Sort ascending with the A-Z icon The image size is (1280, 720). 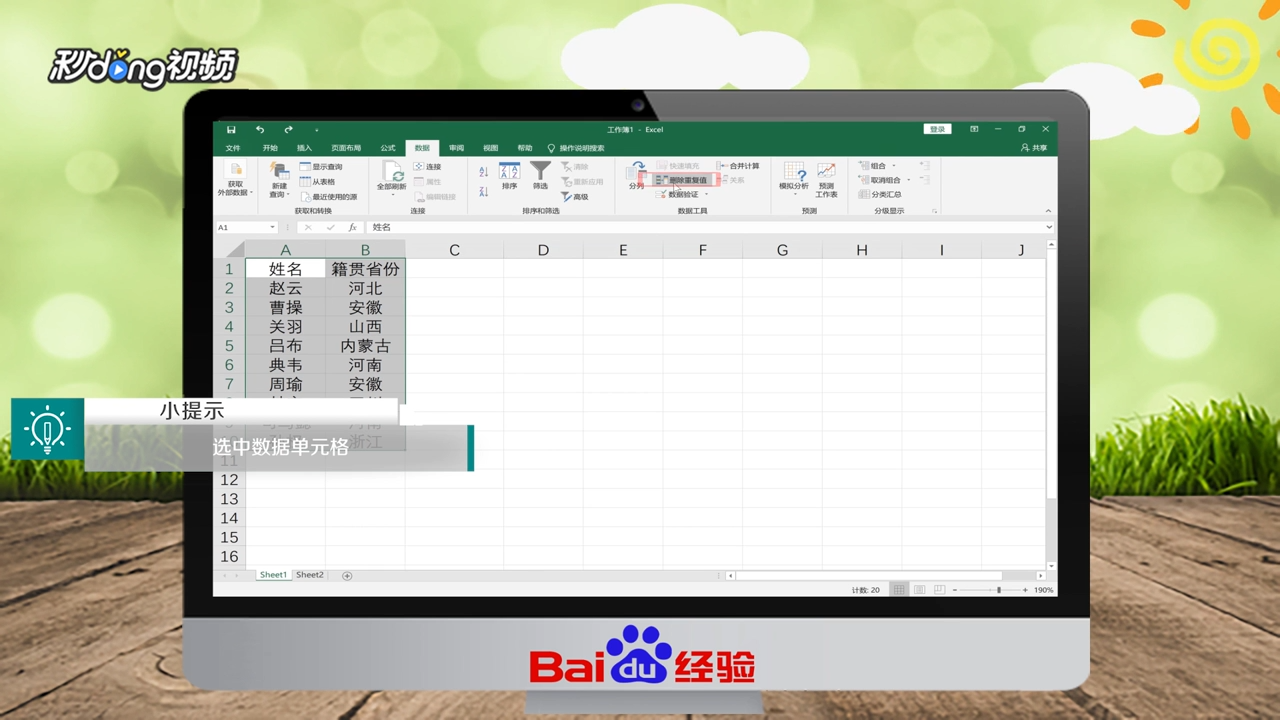(482, 172)
